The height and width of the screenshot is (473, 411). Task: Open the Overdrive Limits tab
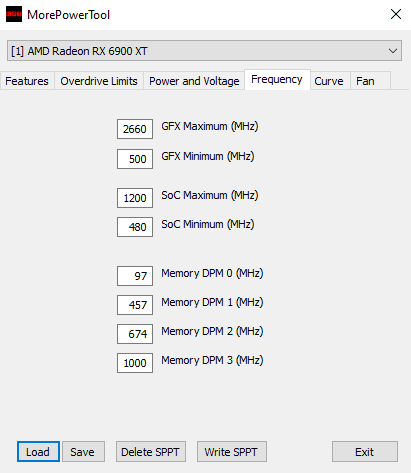[99, 81]
